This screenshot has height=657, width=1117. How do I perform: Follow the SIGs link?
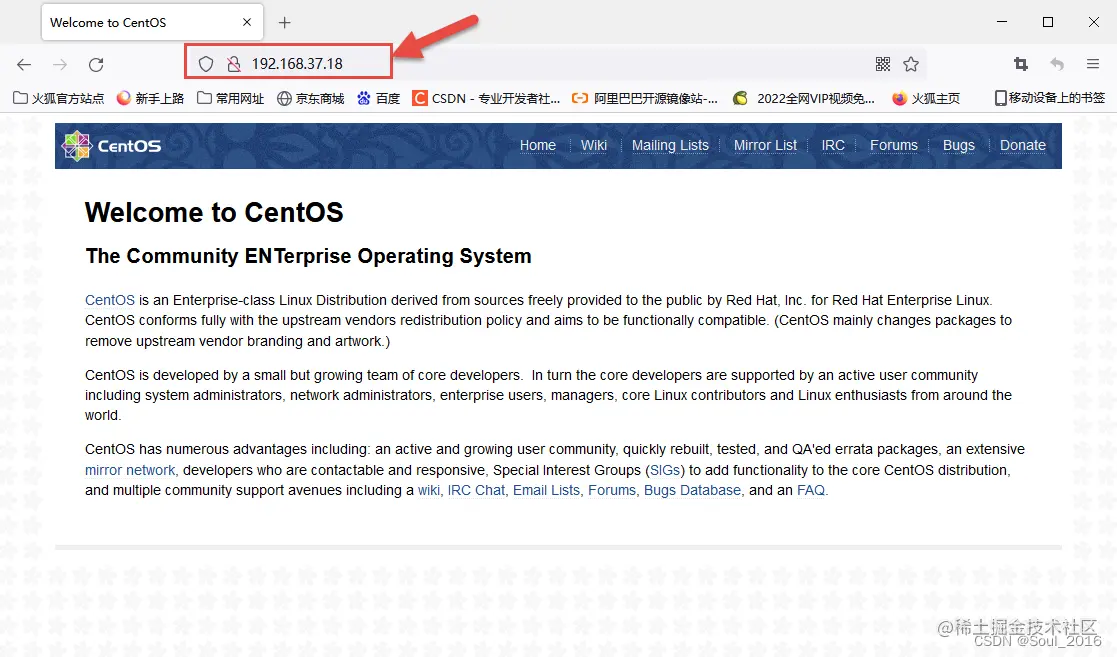[x=665, y=470]
